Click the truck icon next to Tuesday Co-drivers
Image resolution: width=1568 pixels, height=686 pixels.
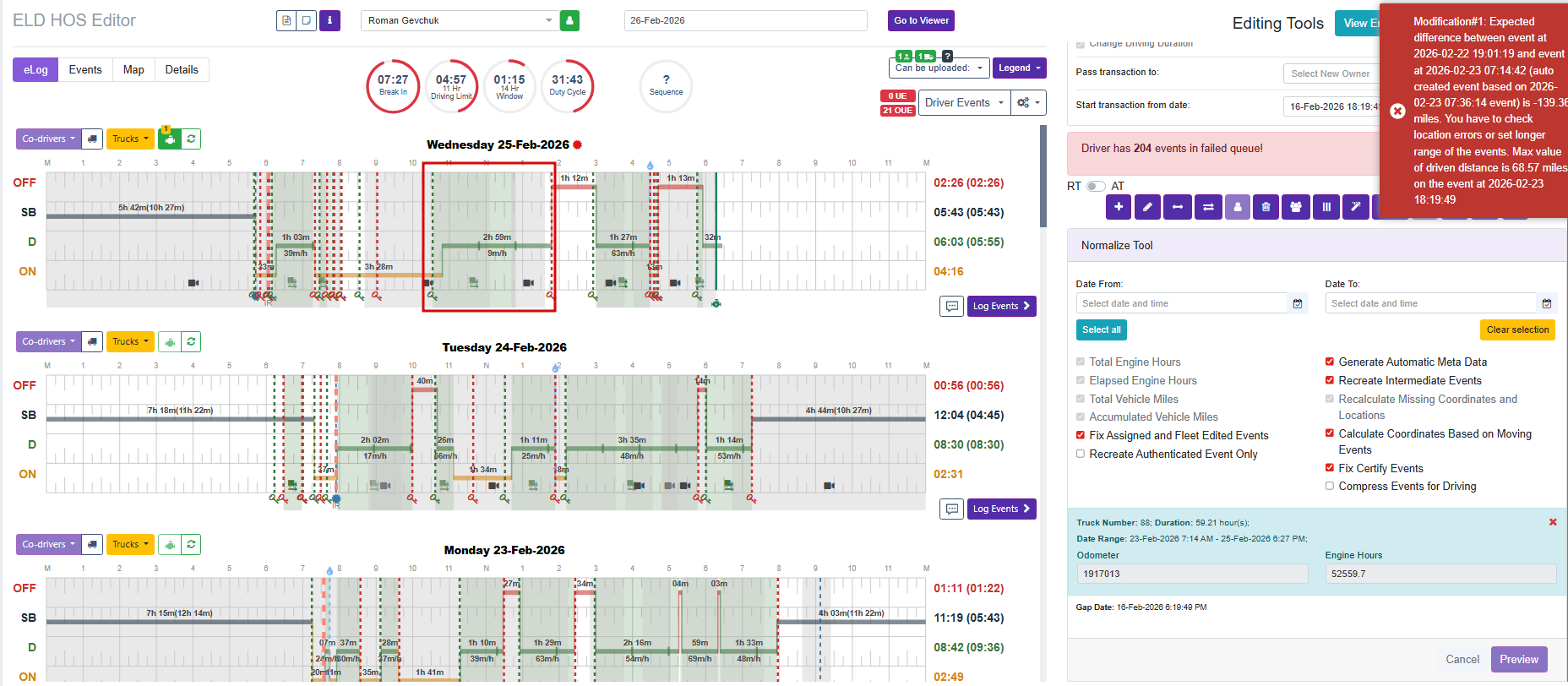click(93, 341)
